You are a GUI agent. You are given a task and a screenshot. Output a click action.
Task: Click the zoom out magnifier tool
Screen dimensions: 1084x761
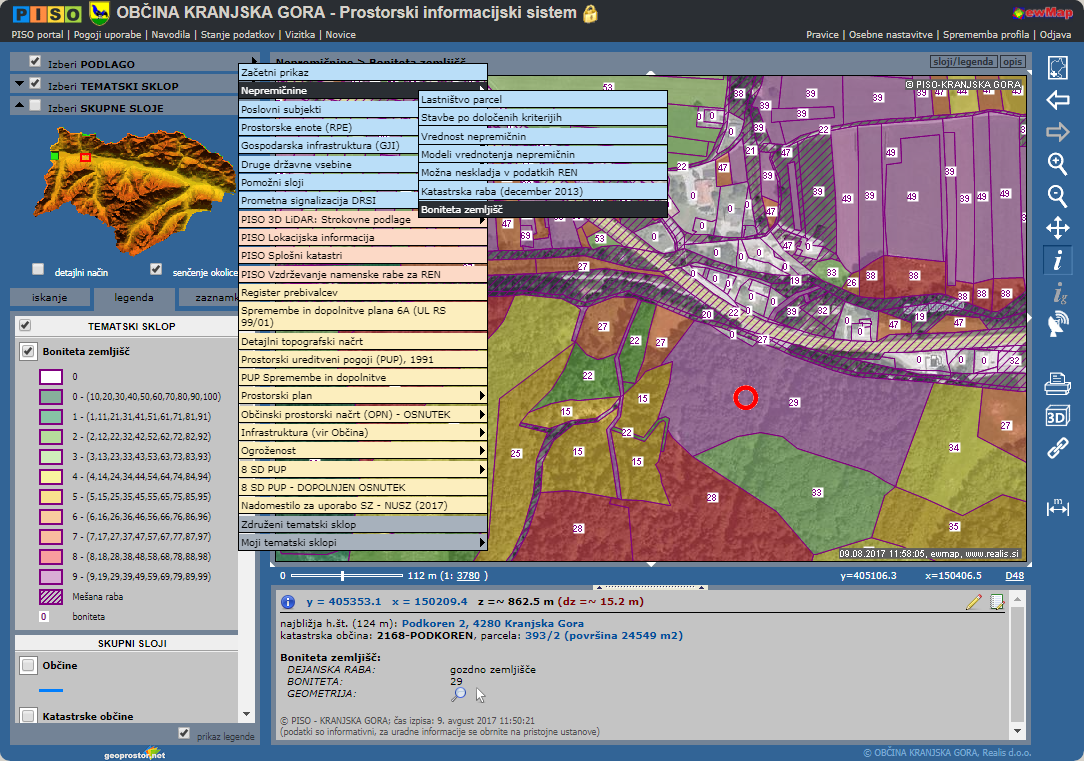pos(1057,196)
